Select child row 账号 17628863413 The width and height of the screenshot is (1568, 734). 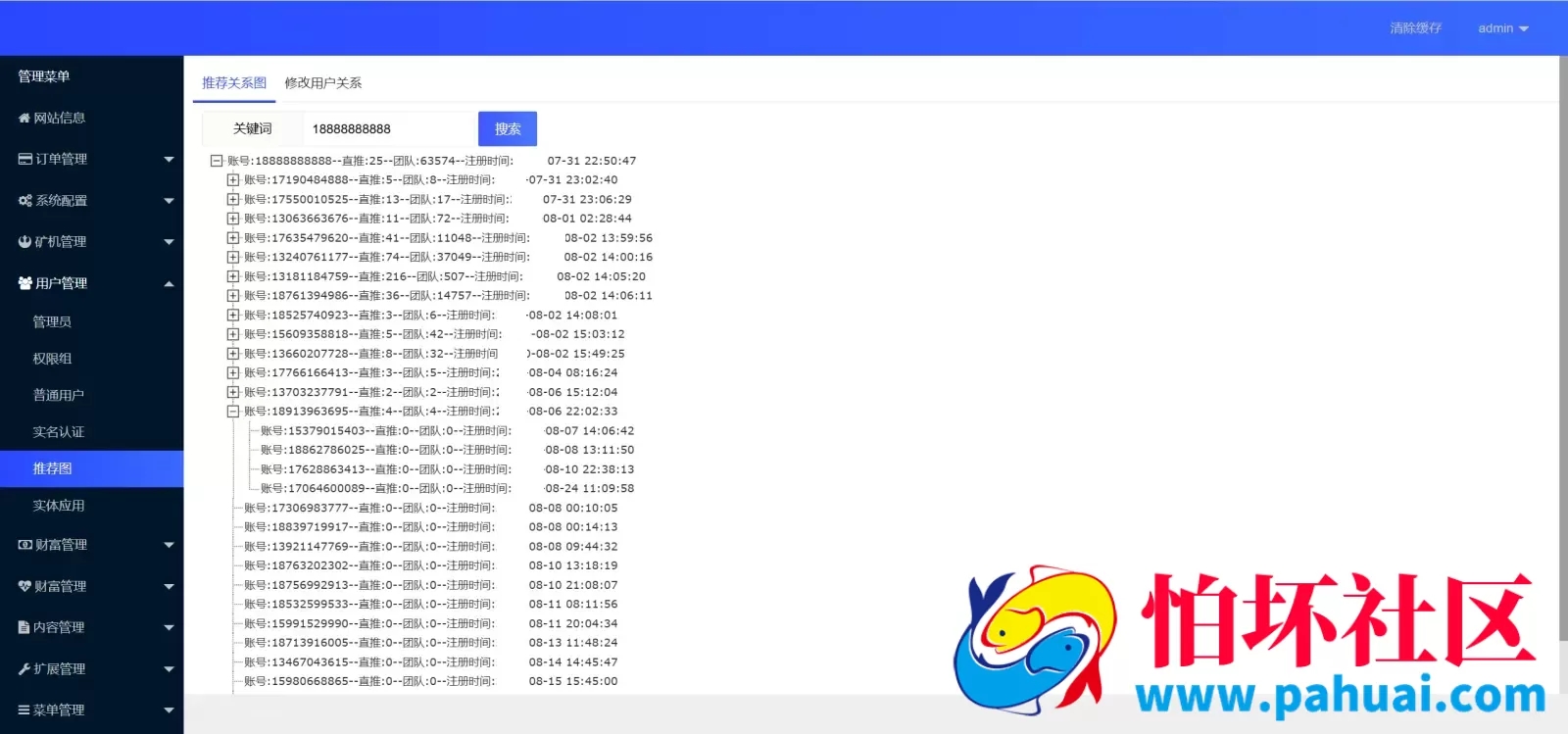pyautogui.click(x=447, y=469)
